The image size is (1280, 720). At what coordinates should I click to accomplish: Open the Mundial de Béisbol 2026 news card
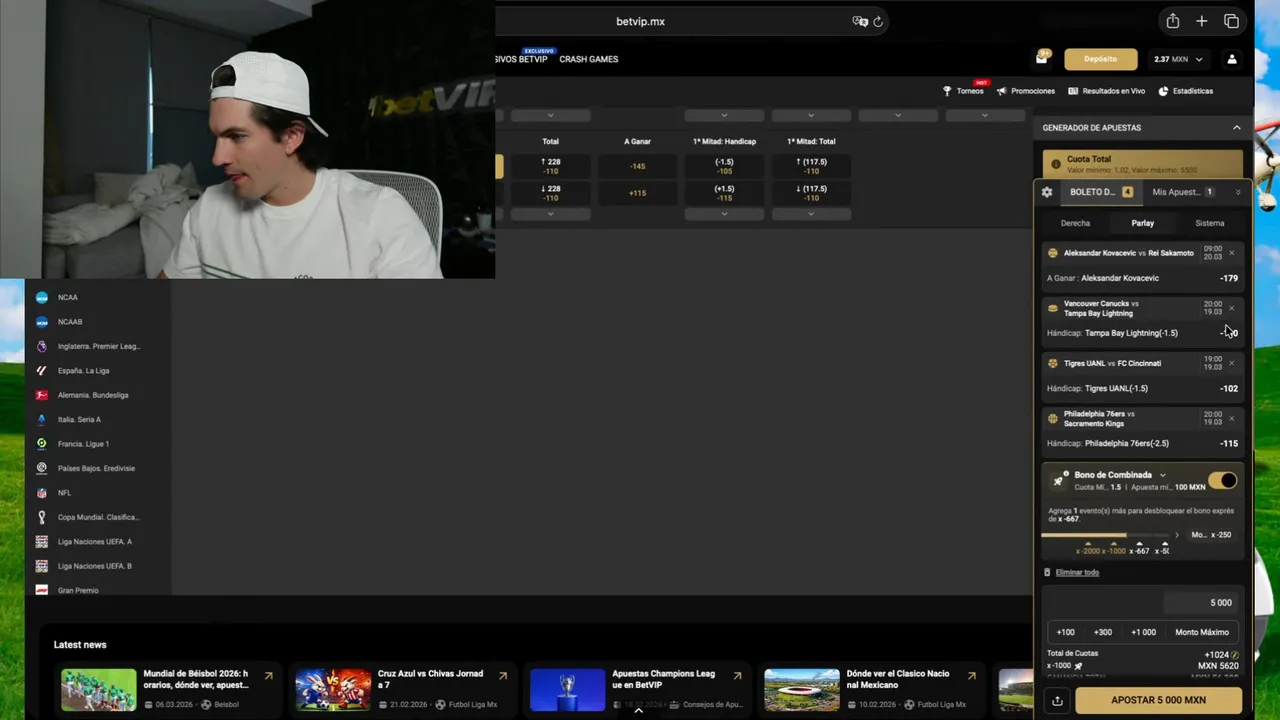[x=167, y=690]
